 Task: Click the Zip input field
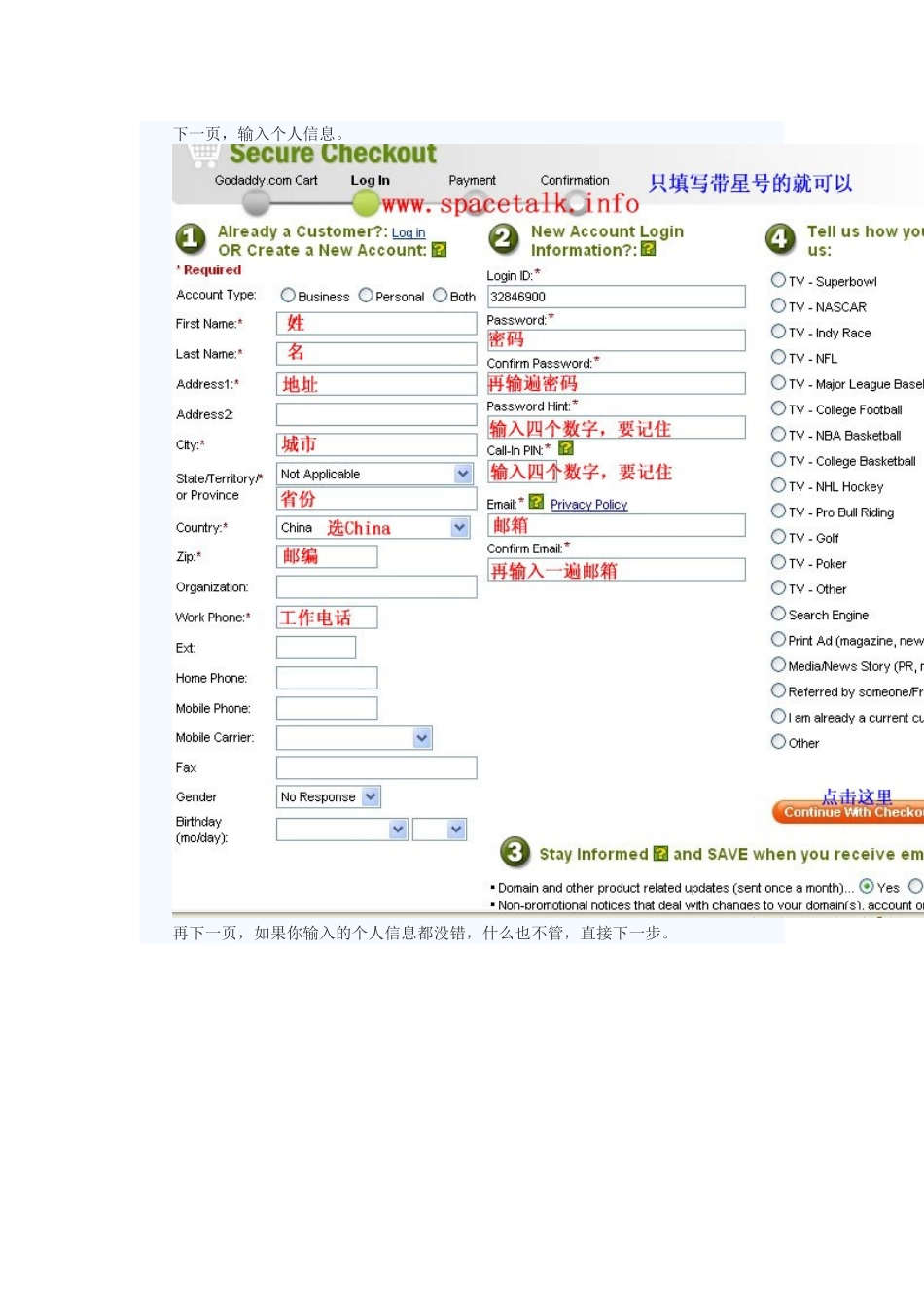(x=327, y=556)
